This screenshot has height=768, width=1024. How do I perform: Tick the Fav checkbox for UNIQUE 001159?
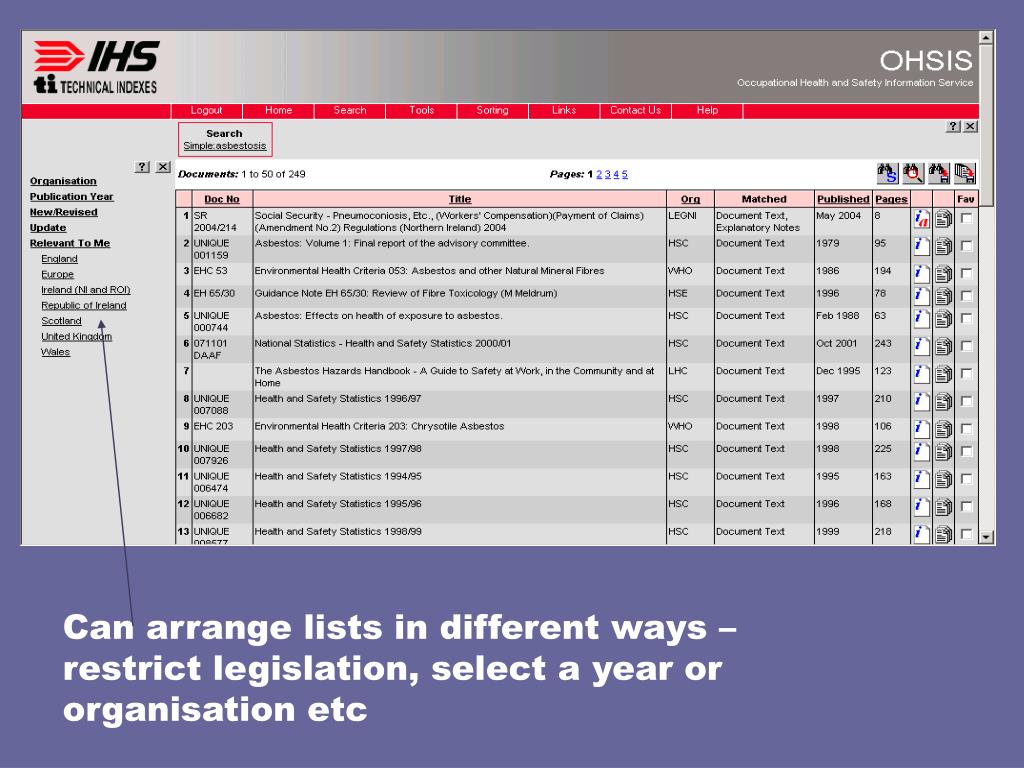pyautogui.click(x=967, y=246)
